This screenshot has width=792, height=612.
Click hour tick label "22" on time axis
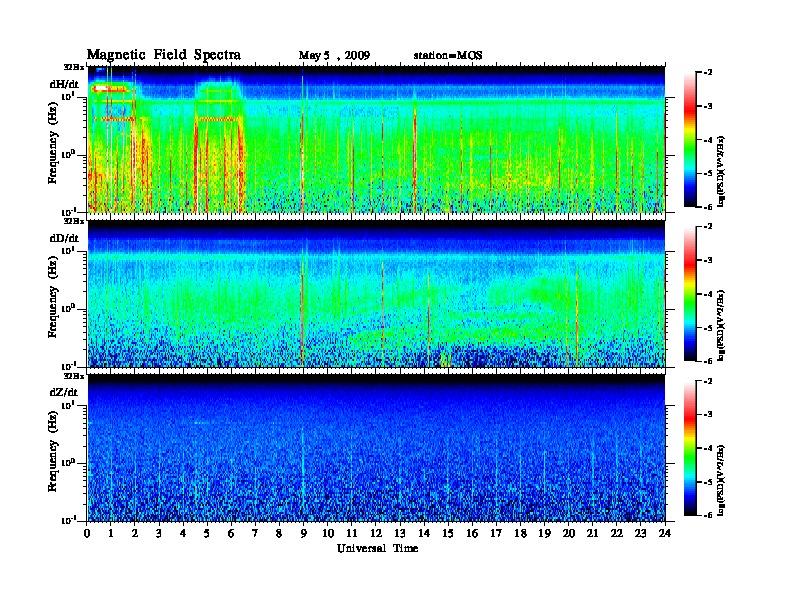click(x=617, y=533)
